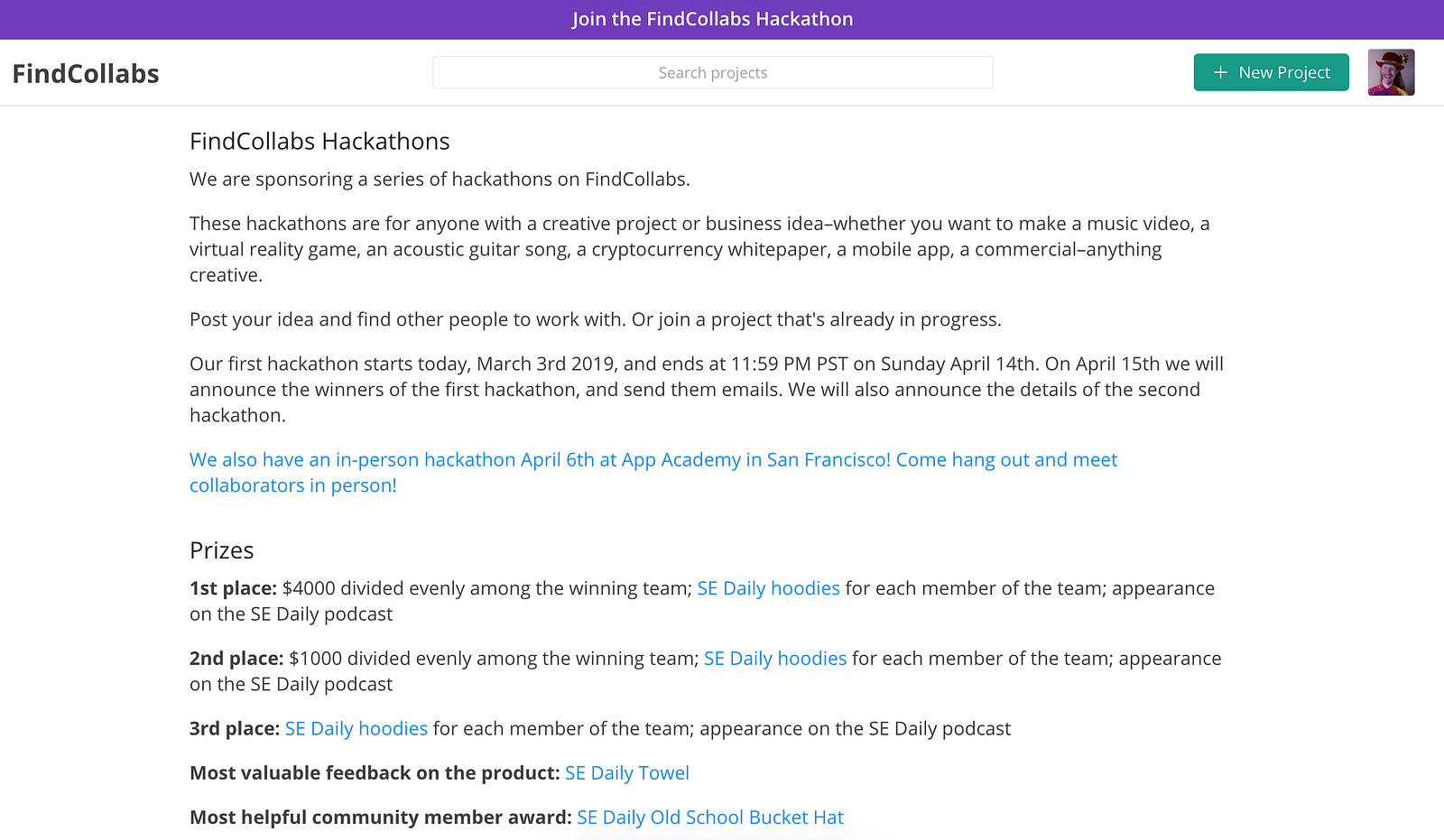The image size is (1444, 840).
Task: Click the 1st place label text
Action: pos(233,588)
